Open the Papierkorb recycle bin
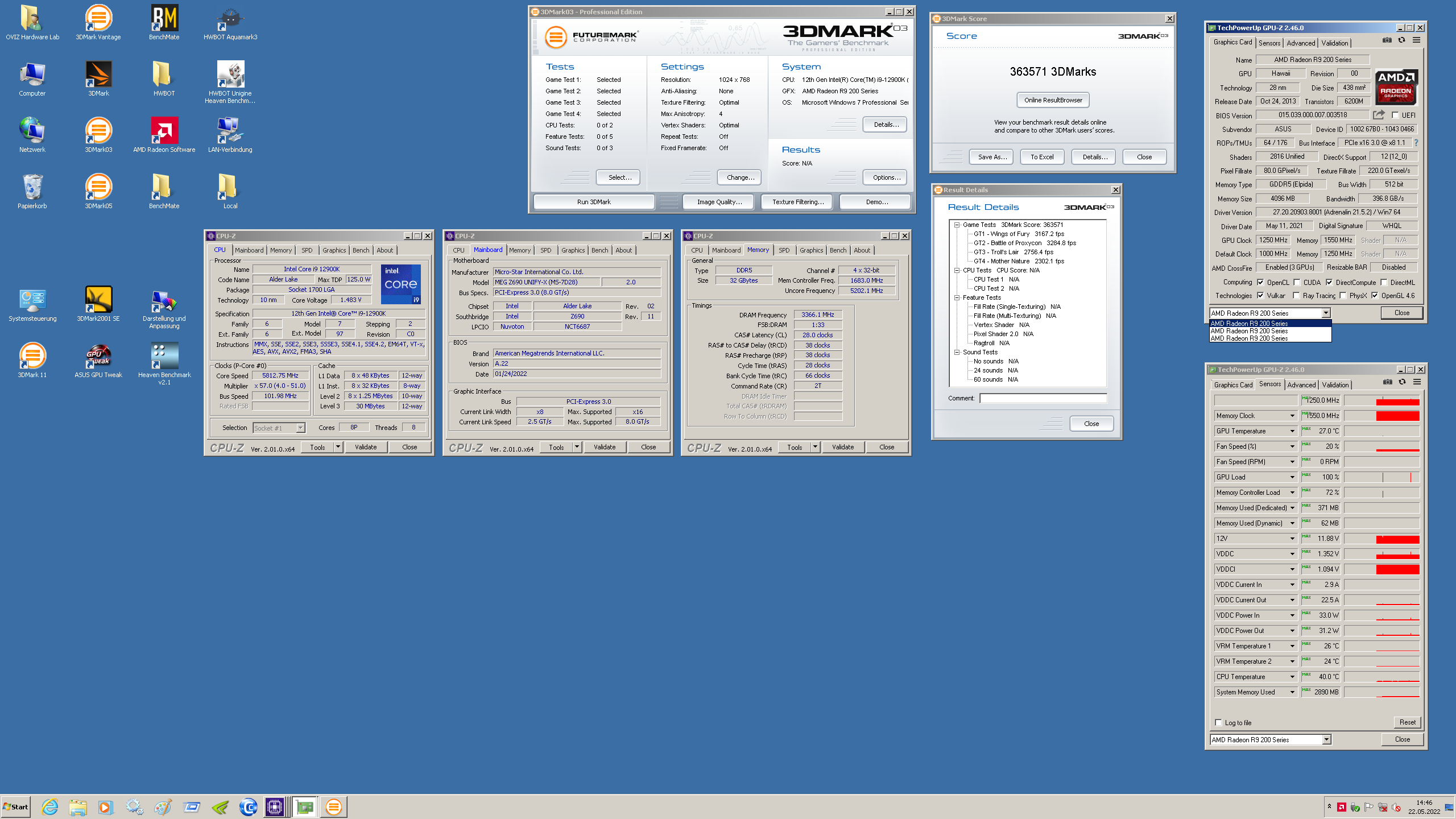The width and height of the screenshot is (1456, 819). click(32, 192)
